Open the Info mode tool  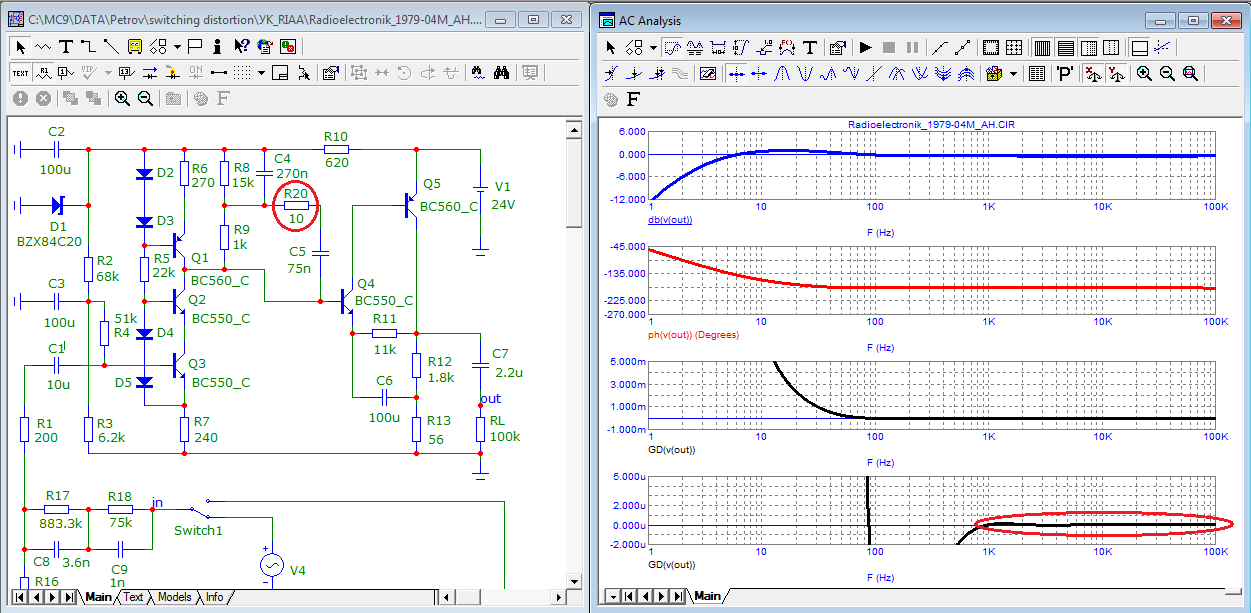pyautogui.click(x=218, y=46)
